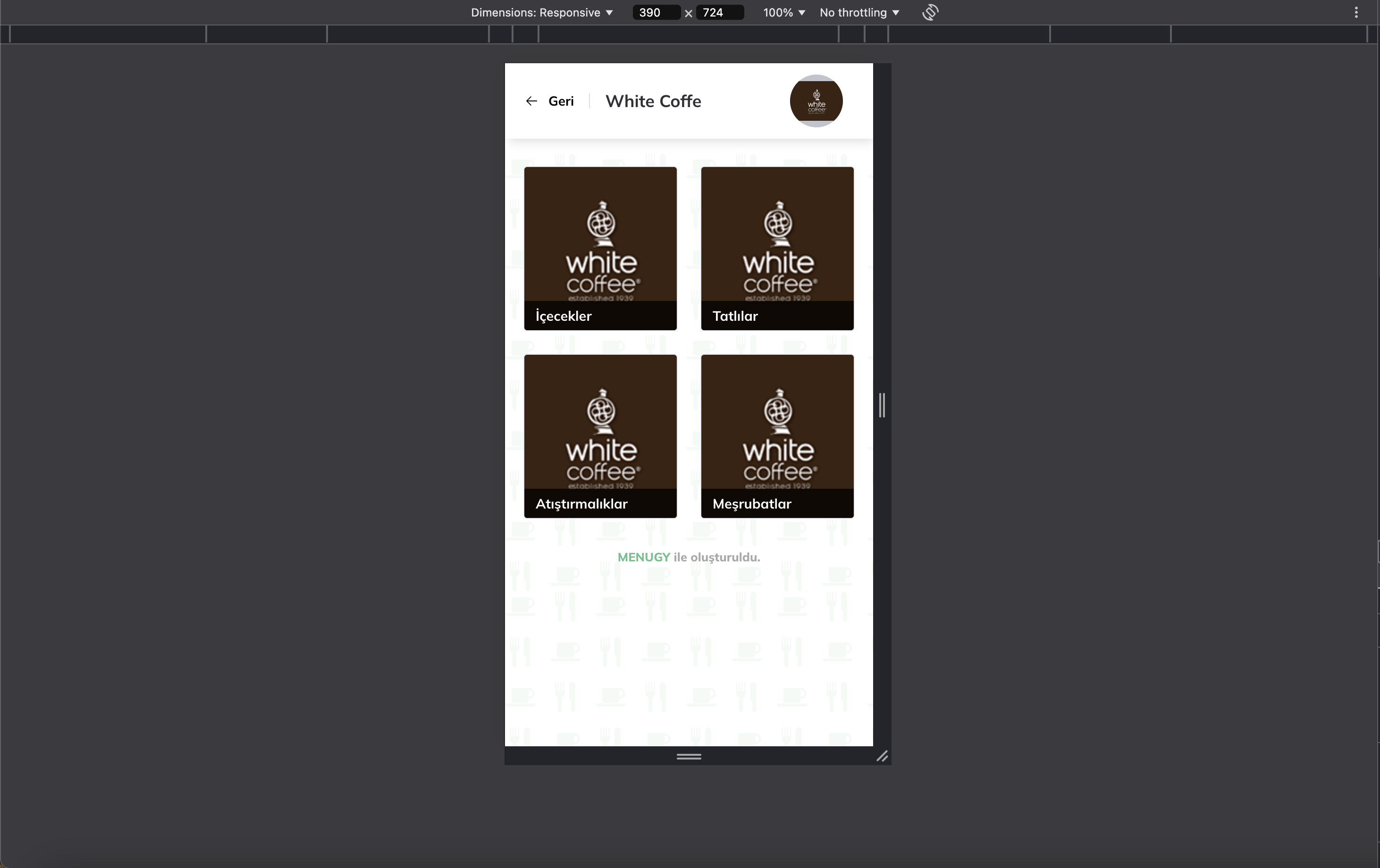Screen dimensions: 1380x868
Task: Open the Atıştırmalıklar category card
Action: tap(600, 436)
